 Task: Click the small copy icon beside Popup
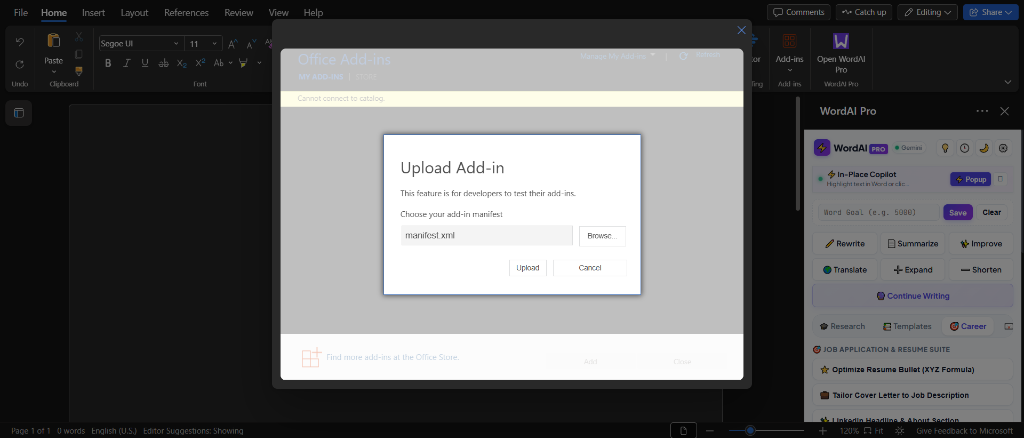click(1000, 179)
